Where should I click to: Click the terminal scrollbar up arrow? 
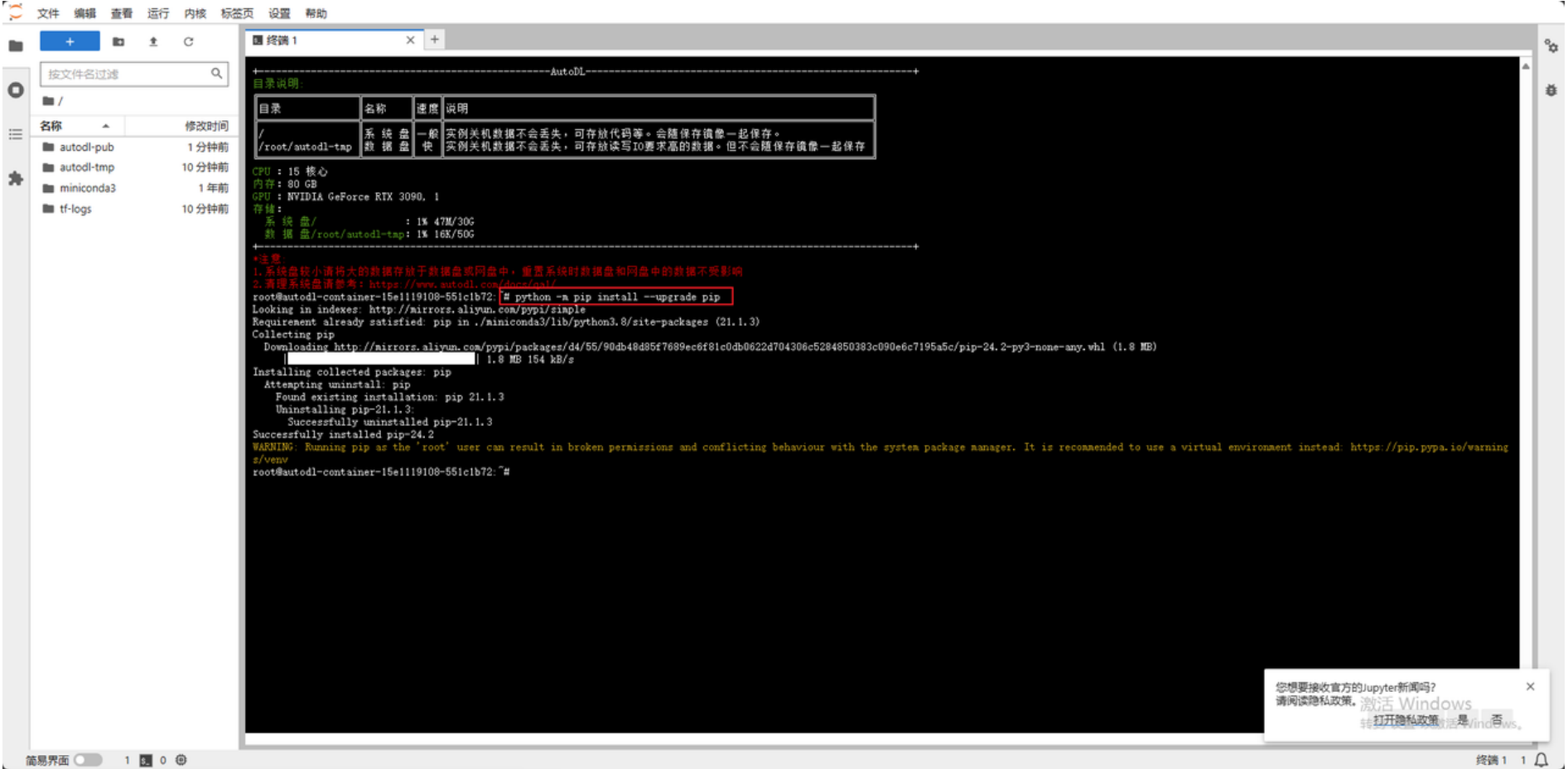[x=1526, y=66]
